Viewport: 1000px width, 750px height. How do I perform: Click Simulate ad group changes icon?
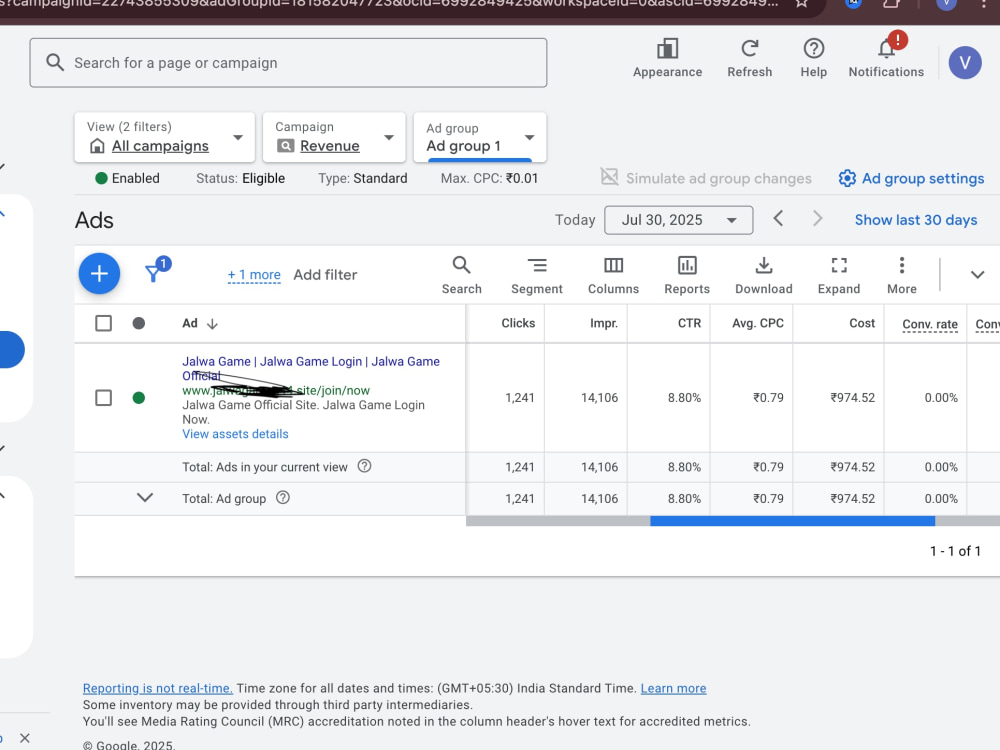click(x=610, y=177)
